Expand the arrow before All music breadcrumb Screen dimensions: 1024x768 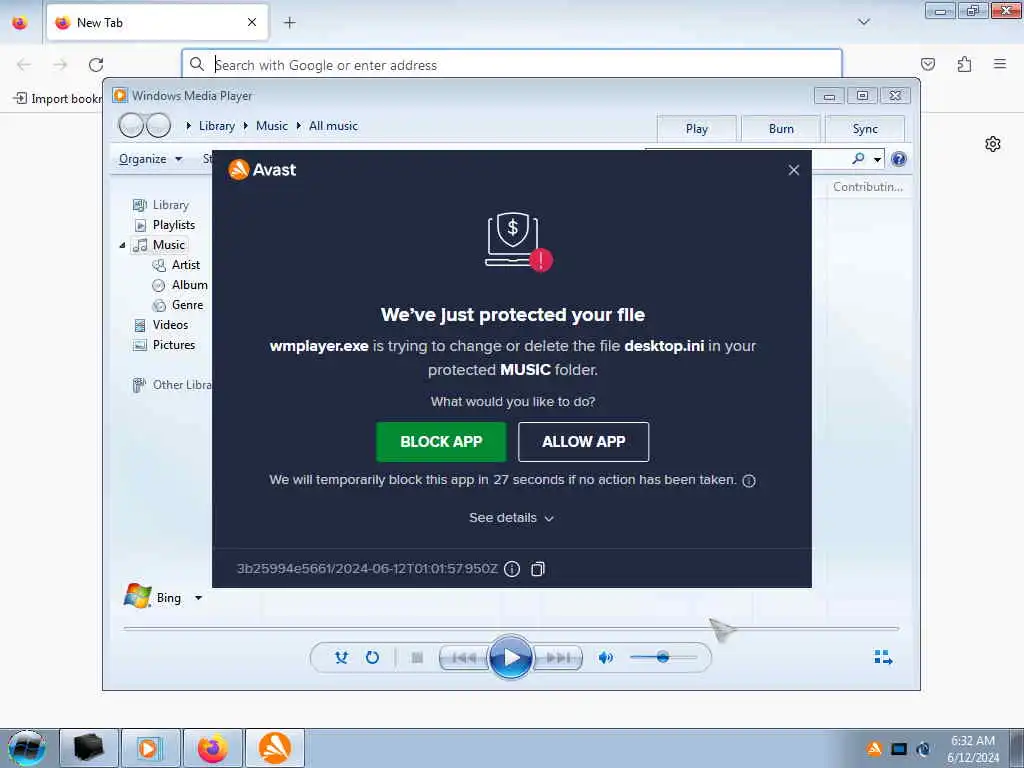pos(298,125)
